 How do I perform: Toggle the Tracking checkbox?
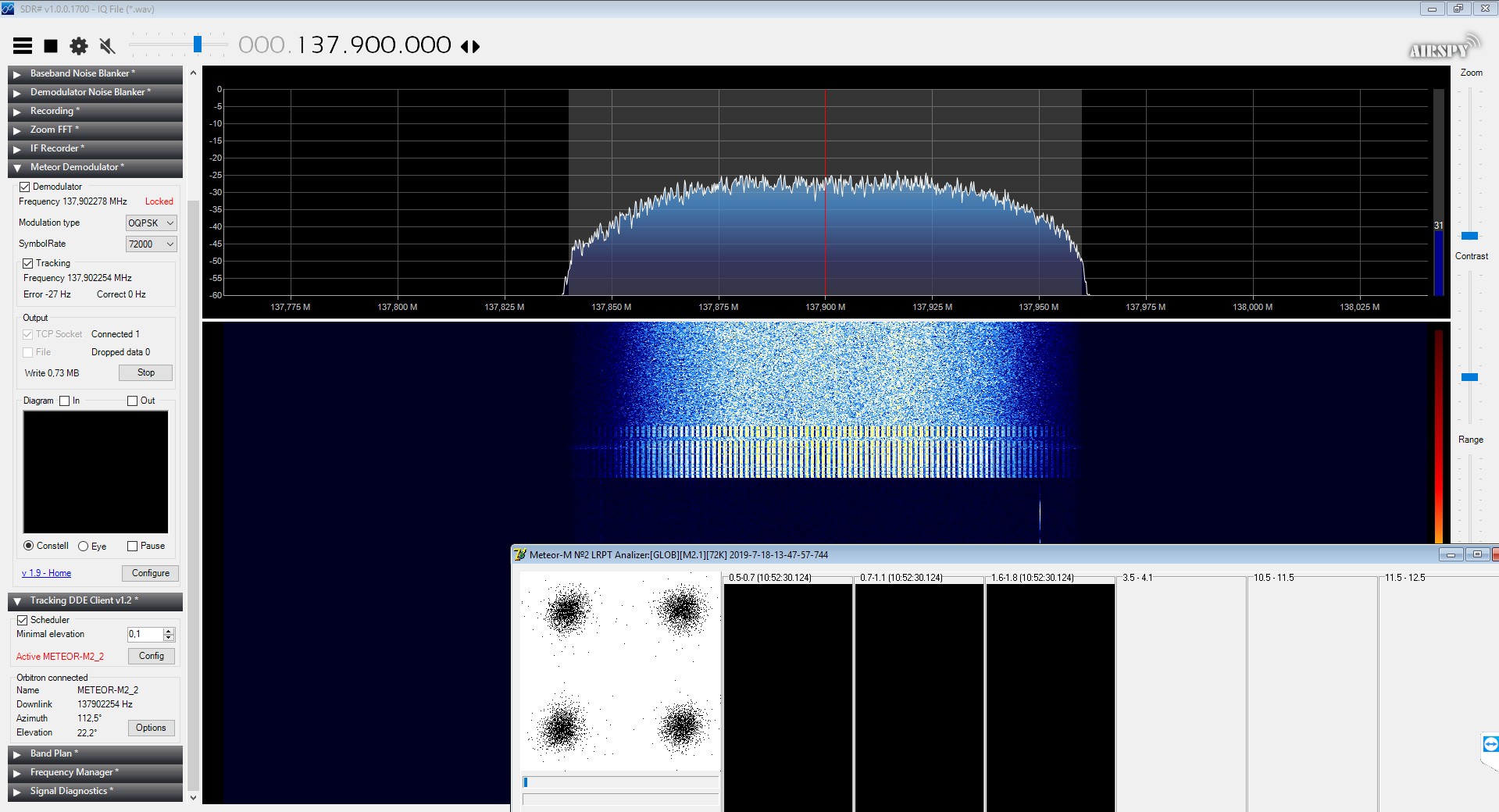28,263
